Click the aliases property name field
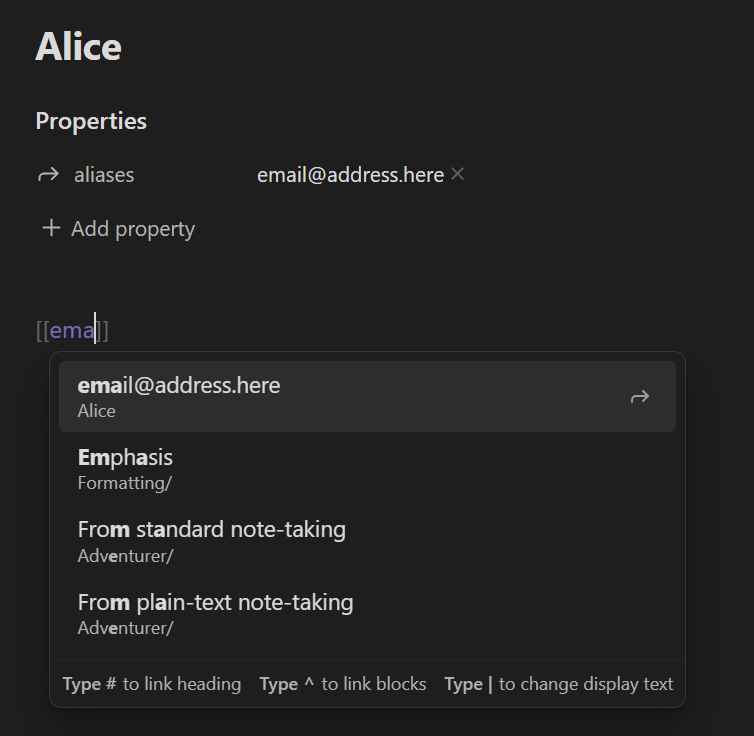 click(x=104, y=175)
